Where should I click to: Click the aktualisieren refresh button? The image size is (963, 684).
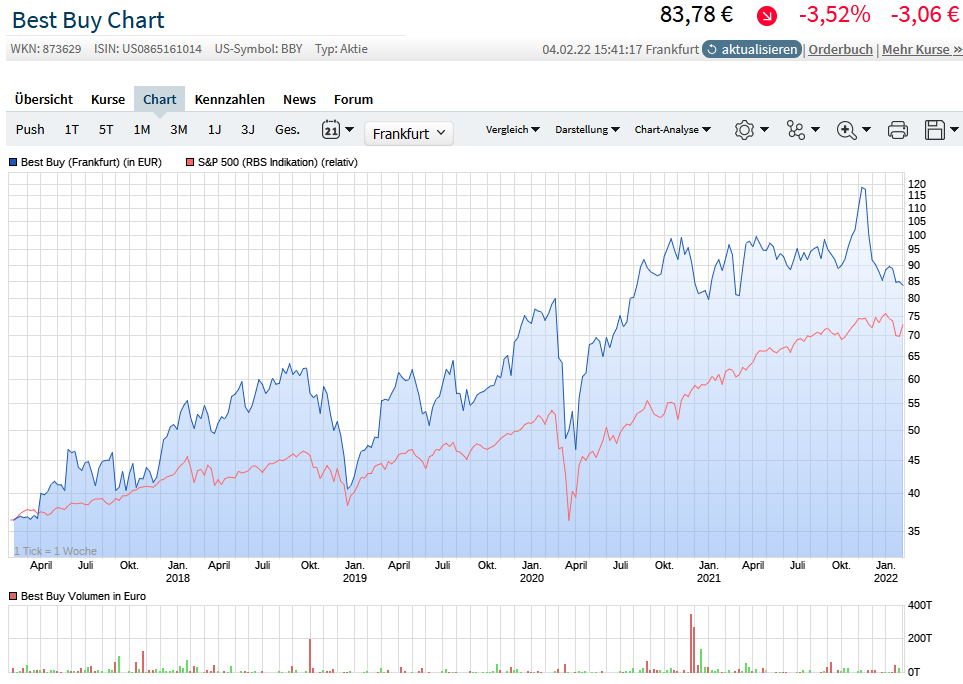click(752, 49)
